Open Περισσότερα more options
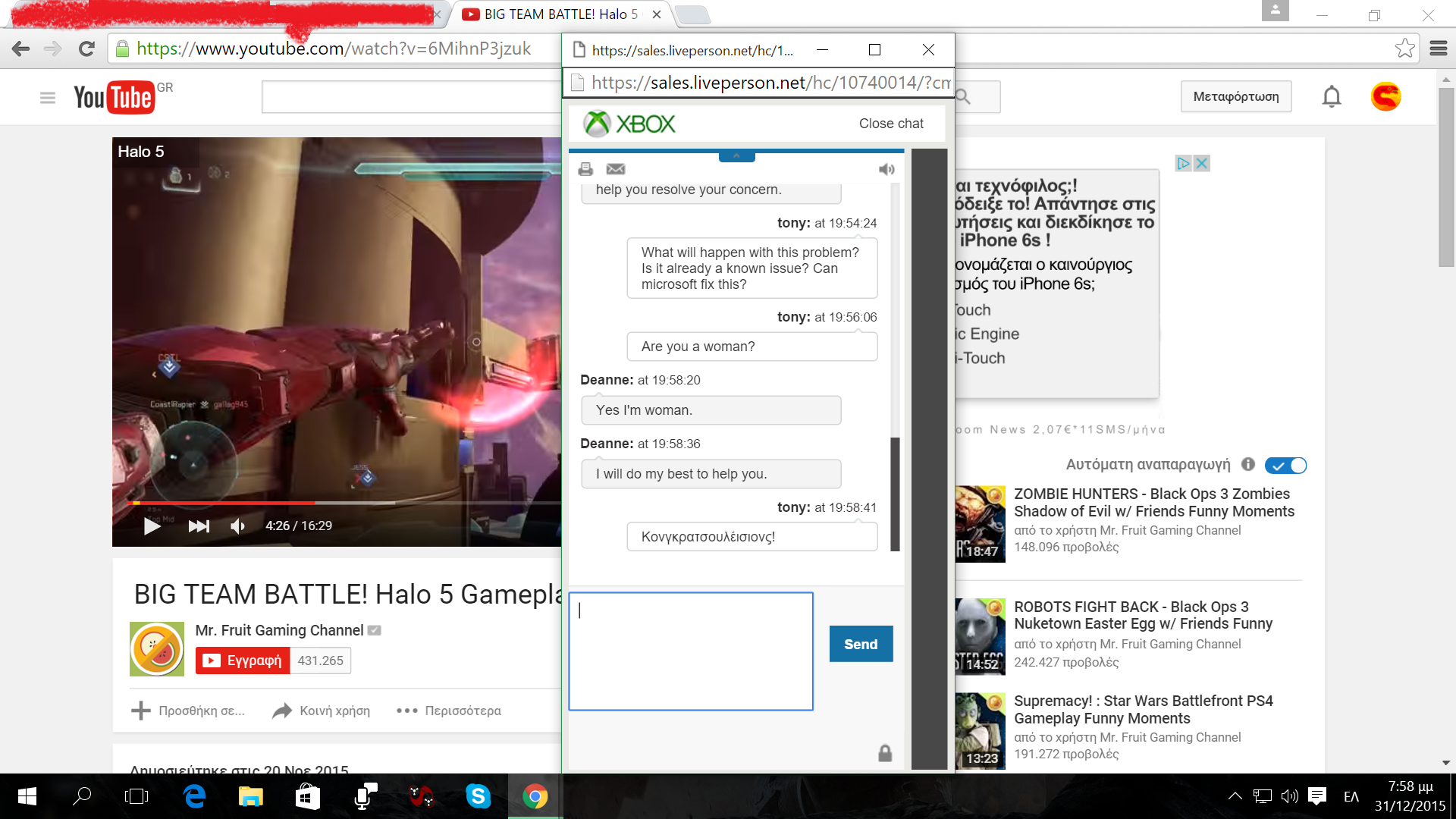1456x819 pixels. pyautogui.click(x=448, y=711)
